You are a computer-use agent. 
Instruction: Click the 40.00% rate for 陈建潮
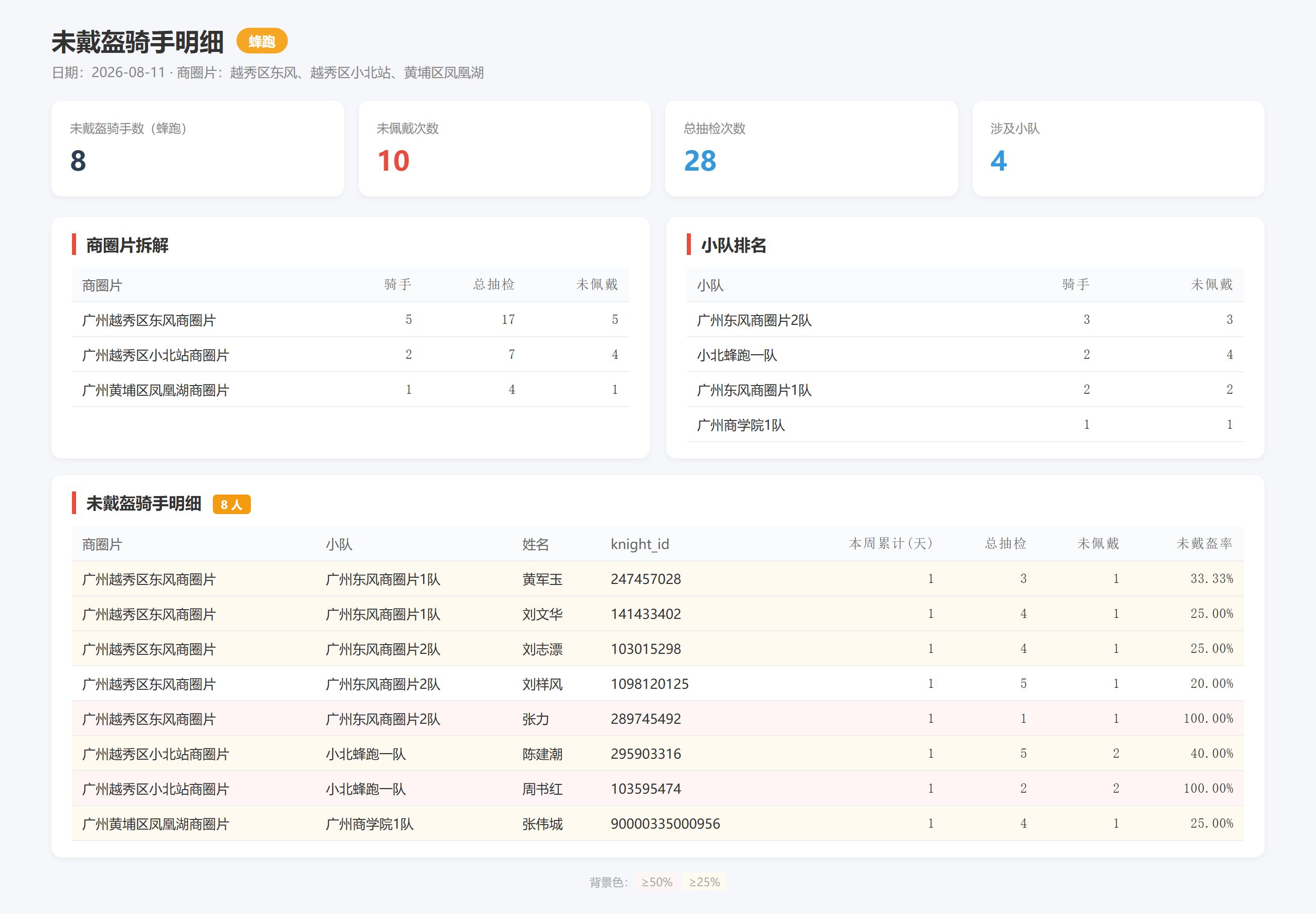click(1212, 753)
